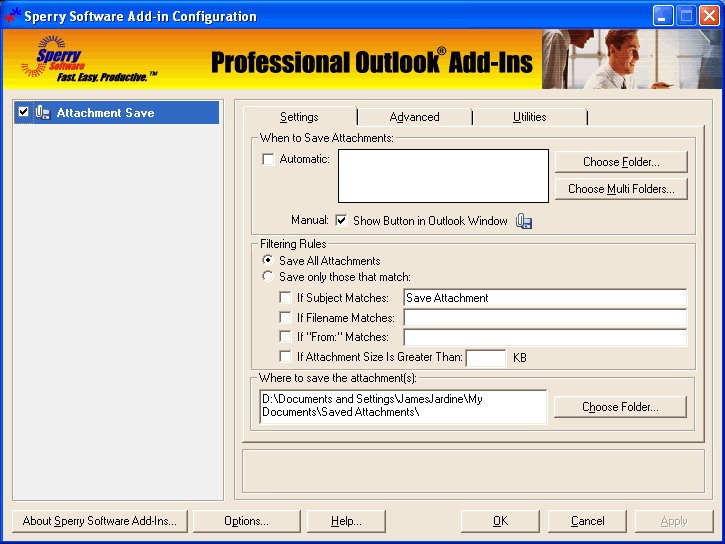Toggle Show Button in Outlook Window checkbox
Viewport: 725px width, 544px height.
341,220
